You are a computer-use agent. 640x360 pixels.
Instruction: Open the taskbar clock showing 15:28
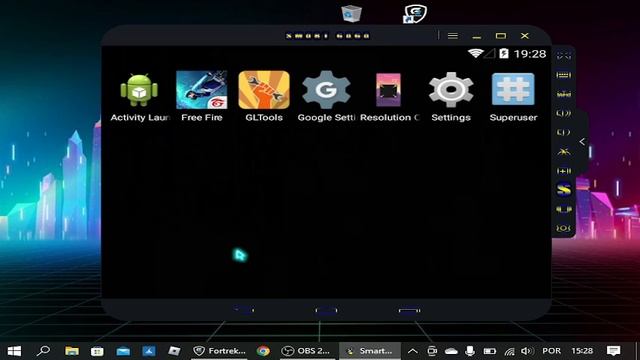582,351
